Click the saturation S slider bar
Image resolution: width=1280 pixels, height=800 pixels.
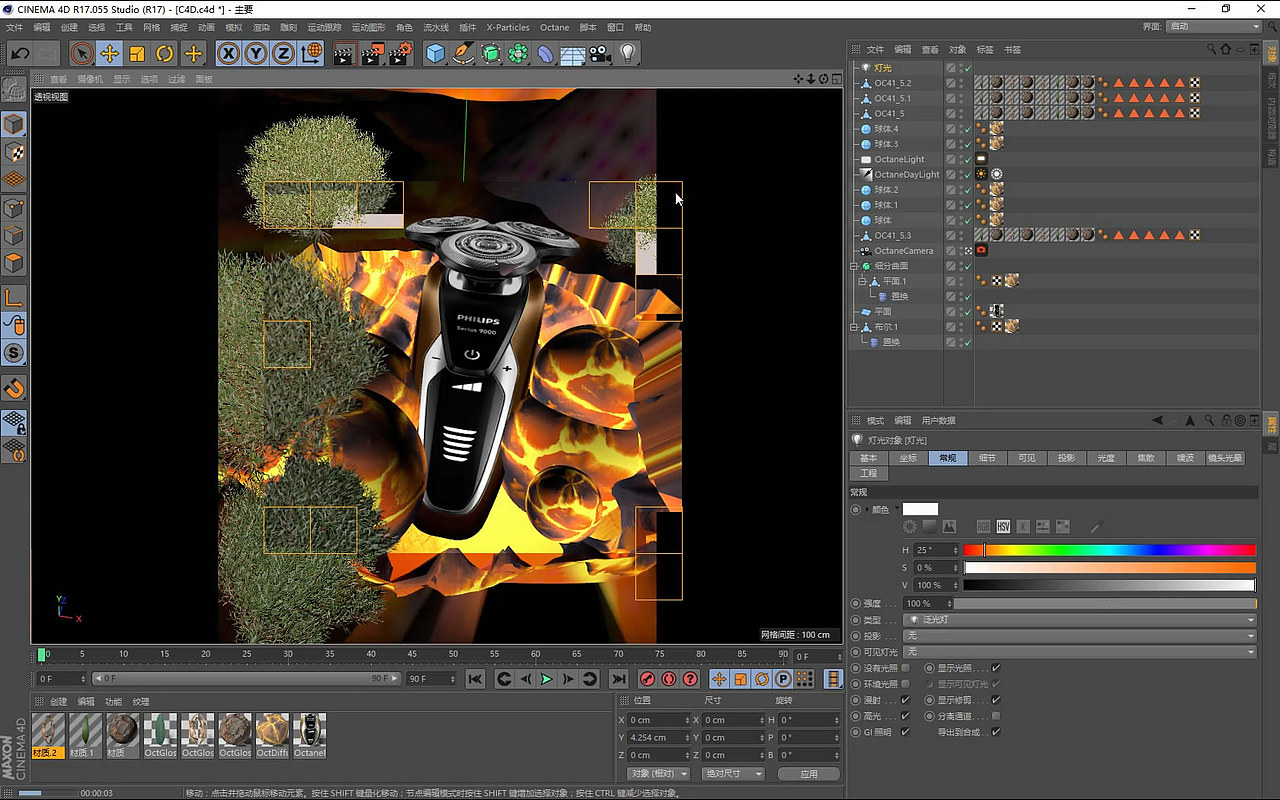coord(1109,568)
